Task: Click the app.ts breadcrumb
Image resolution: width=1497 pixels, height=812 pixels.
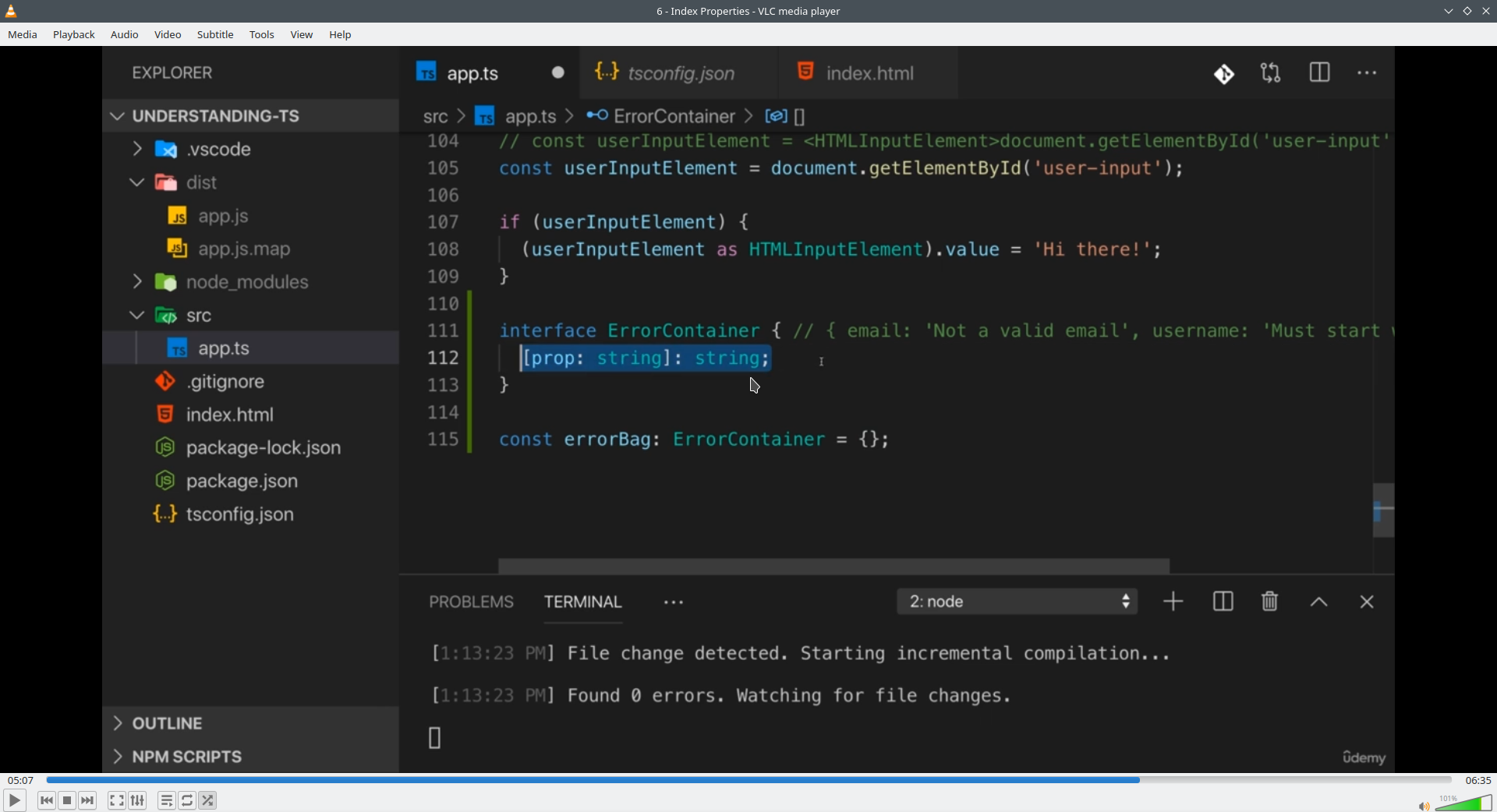Action: [x=530, y=117]
